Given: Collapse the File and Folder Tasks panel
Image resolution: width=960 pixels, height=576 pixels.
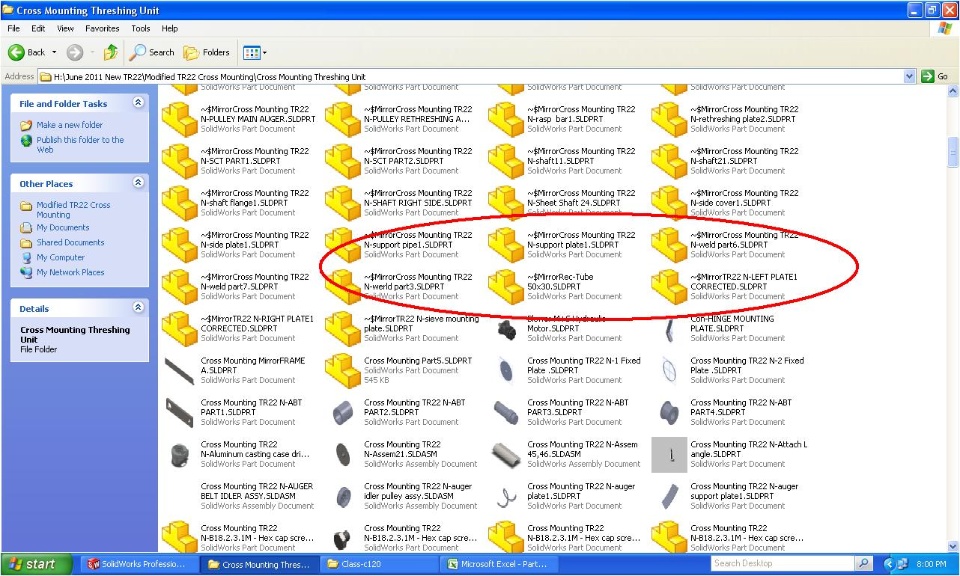Looking at the screenshot, I should pos(138,103).
